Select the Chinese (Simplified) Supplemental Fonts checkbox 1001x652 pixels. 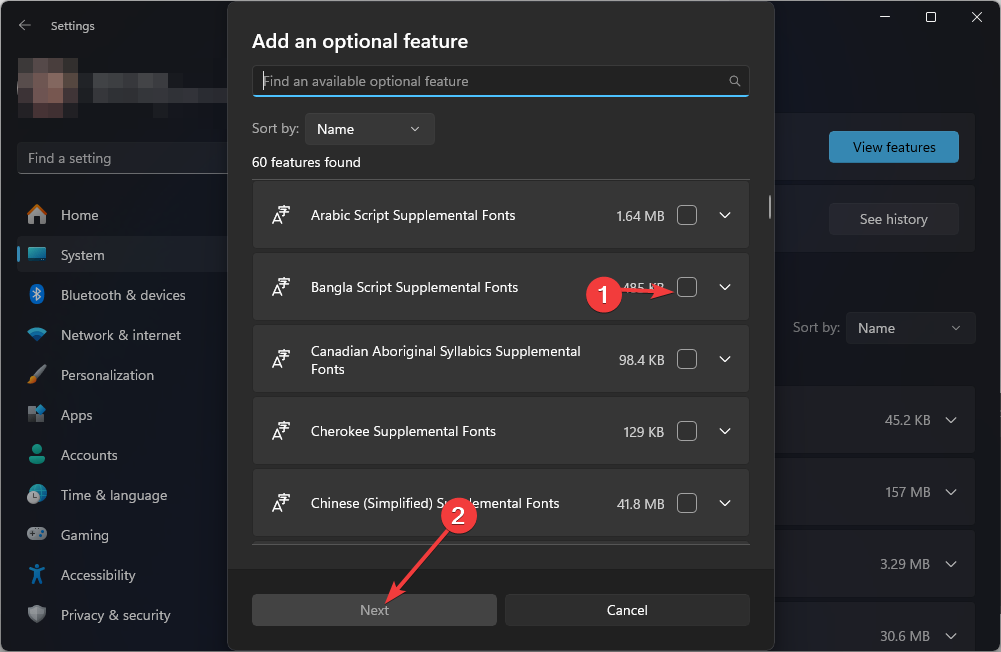[687, 503]
